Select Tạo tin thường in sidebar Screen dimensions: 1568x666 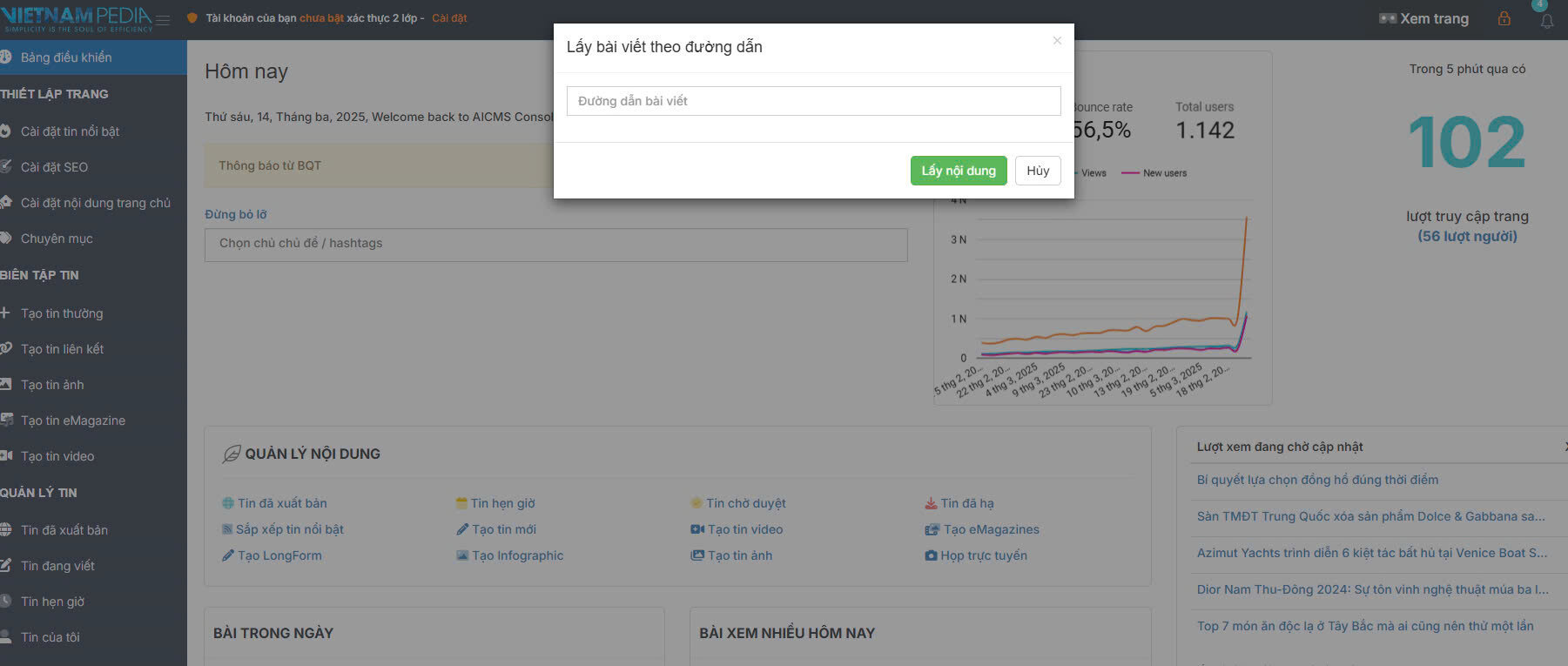[62, 313]
